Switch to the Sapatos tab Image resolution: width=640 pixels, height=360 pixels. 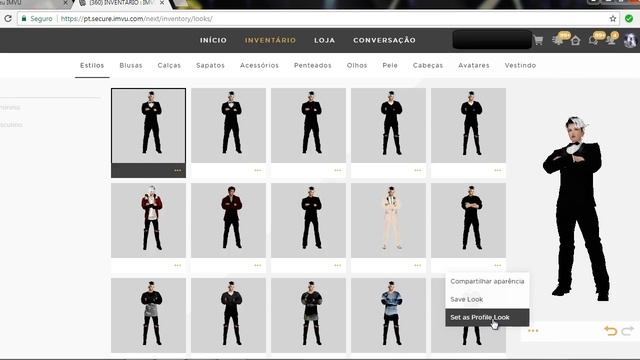[210, 65]
